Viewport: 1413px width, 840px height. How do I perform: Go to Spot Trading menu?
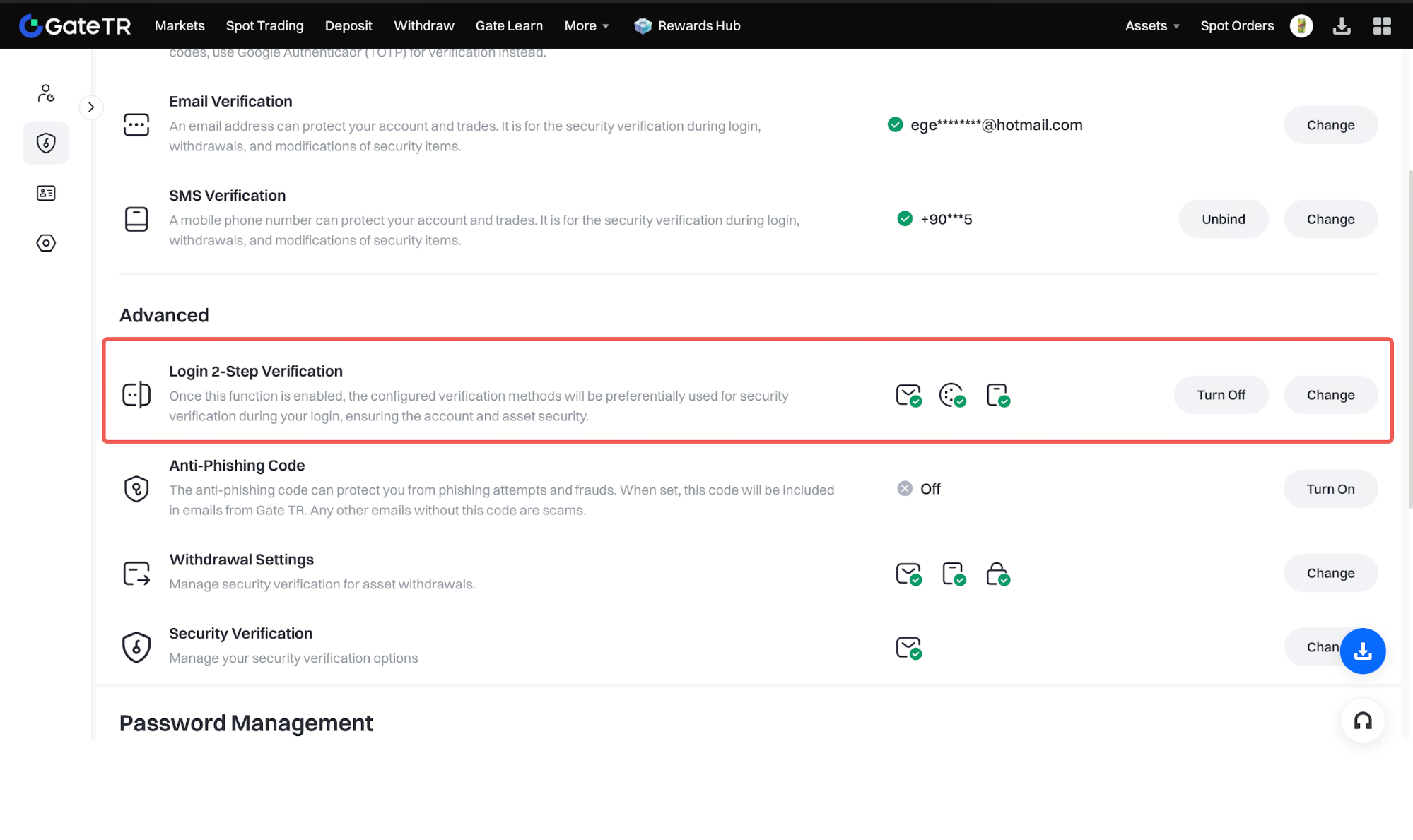(x=264, y=26)
